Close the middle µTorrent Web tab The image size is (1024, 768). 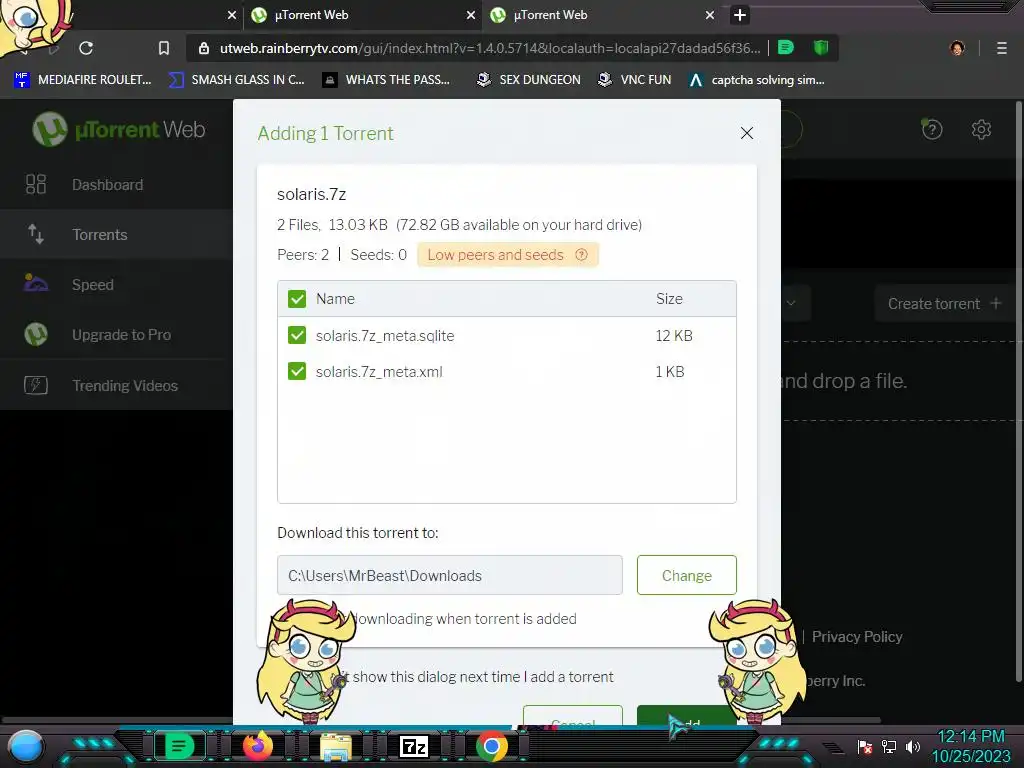(x=471, y=15)
